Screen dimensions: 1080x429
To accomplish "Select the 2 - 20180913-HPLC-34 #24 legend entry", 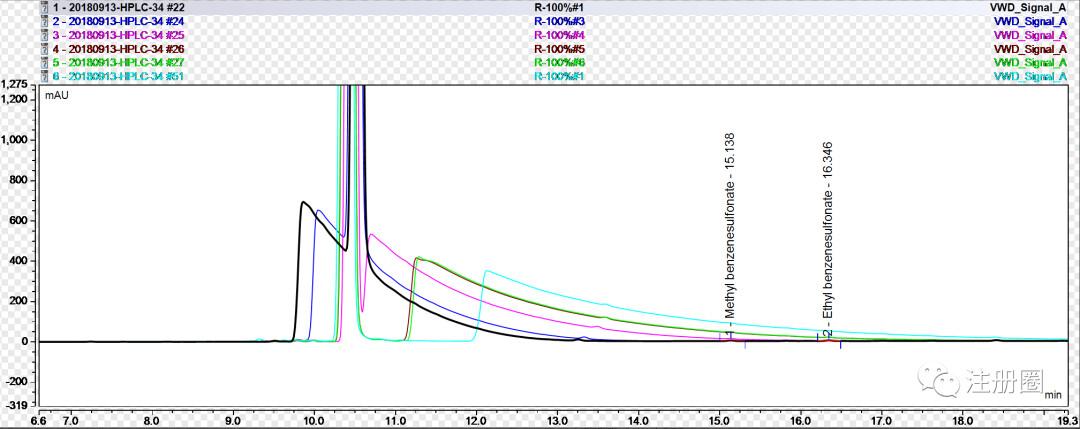I will tap(119, 20).
